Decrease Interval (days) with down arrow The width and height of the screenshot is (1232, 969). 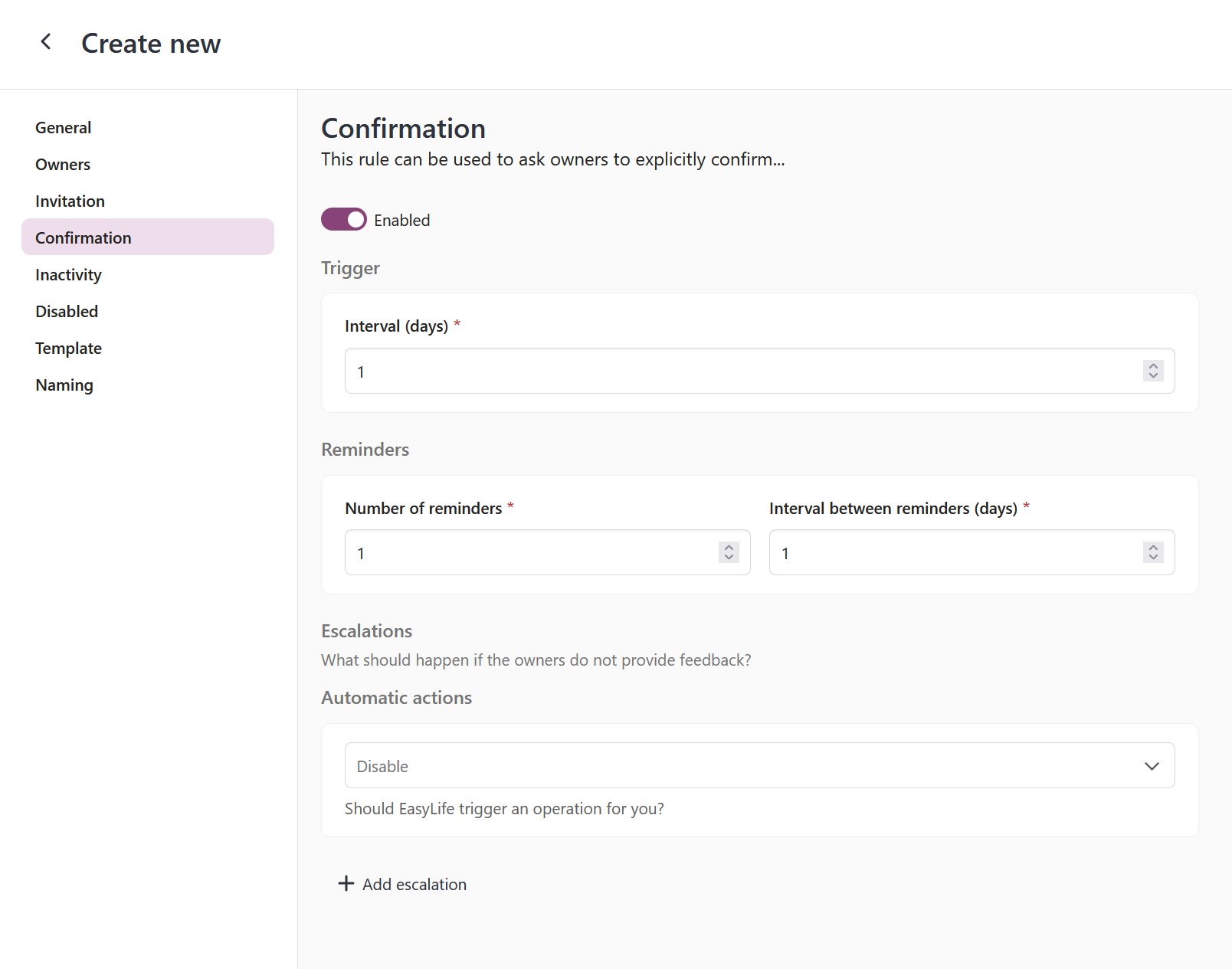[1153, 376]
